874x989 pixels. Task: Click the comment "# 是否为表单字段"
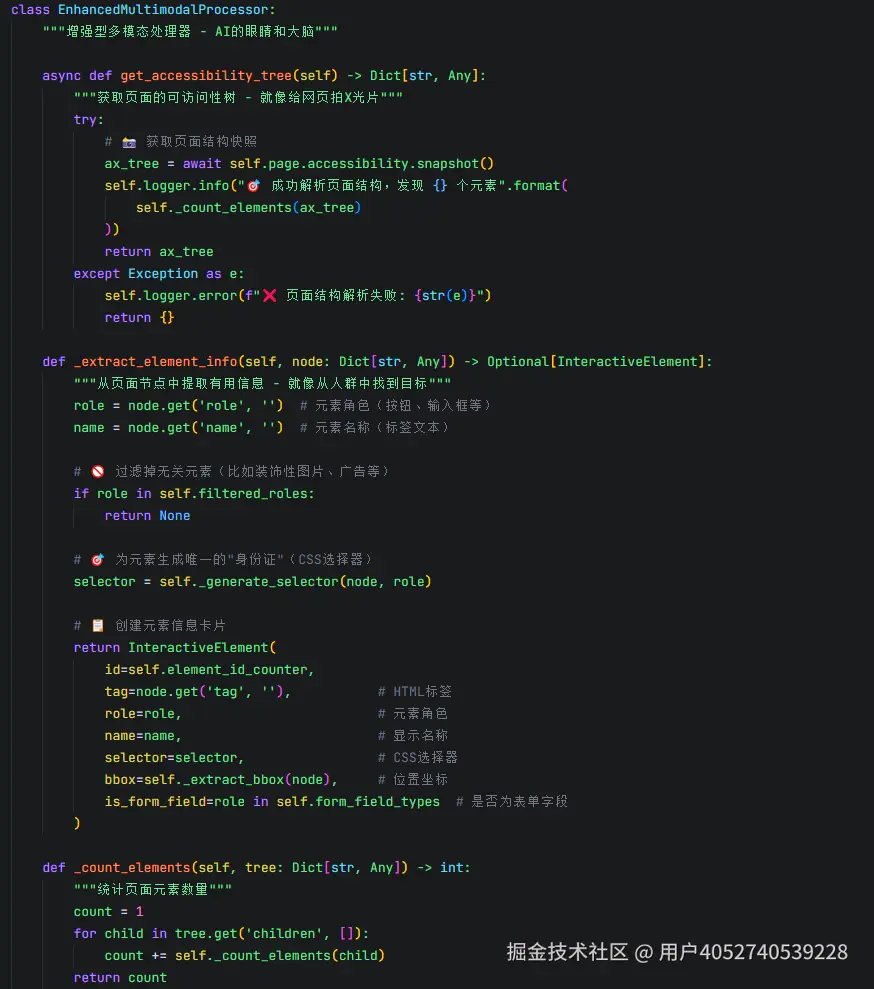[512, 802]
